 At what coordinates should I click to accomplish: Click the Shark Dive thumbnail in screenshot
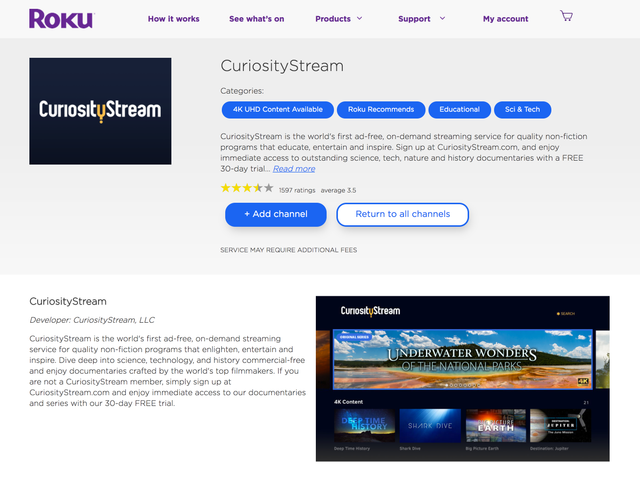pyautogui.click(x=430, y=426)
